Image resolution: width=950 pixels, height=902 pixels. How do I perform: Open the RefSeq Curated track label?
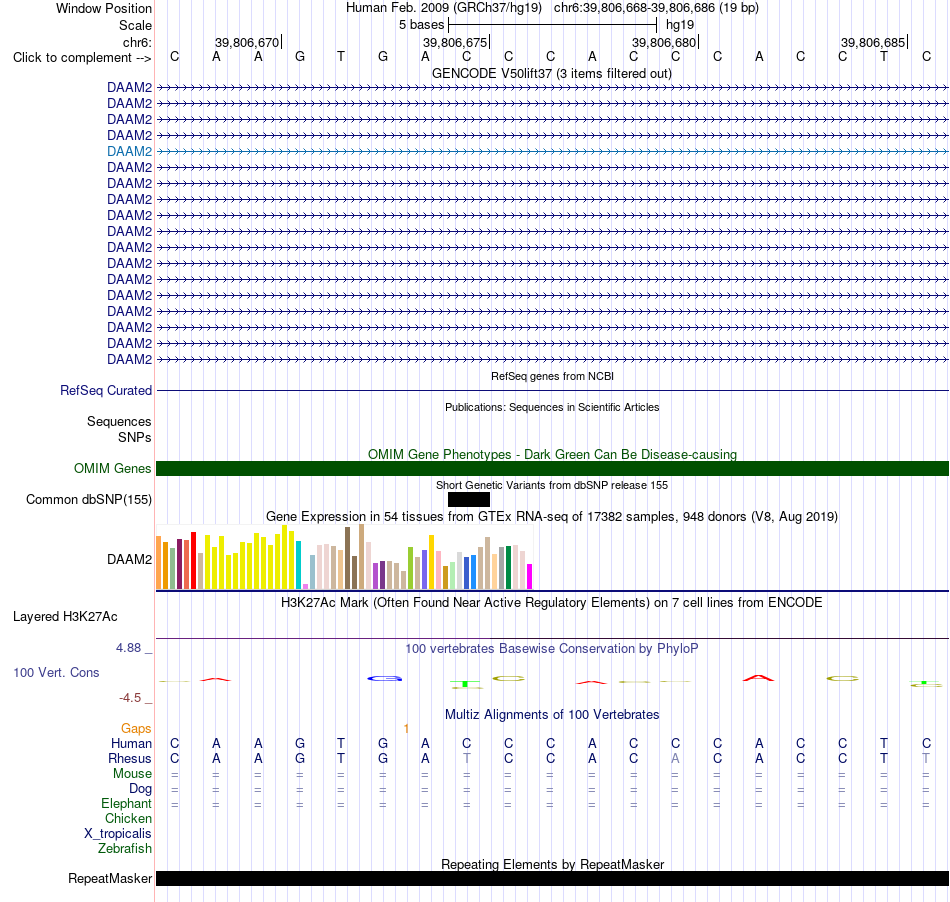tap(106, 390)
